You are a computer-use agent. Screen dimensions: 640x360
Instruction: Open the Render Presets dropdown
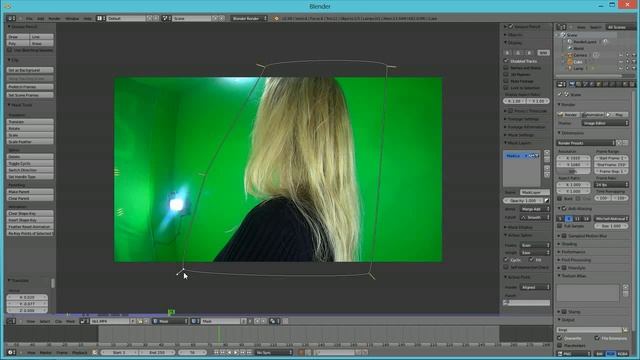tap(586, 143)
